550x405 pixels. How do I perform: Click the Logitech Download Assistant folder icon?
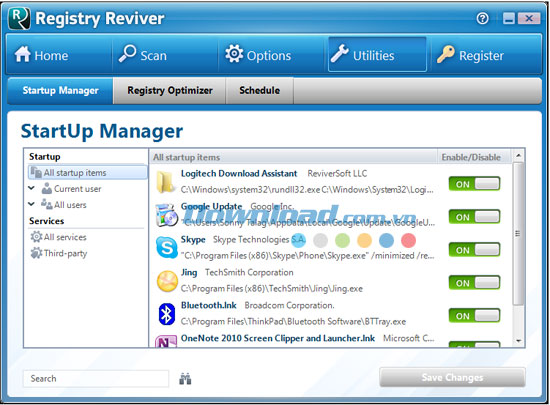(166, 182)
